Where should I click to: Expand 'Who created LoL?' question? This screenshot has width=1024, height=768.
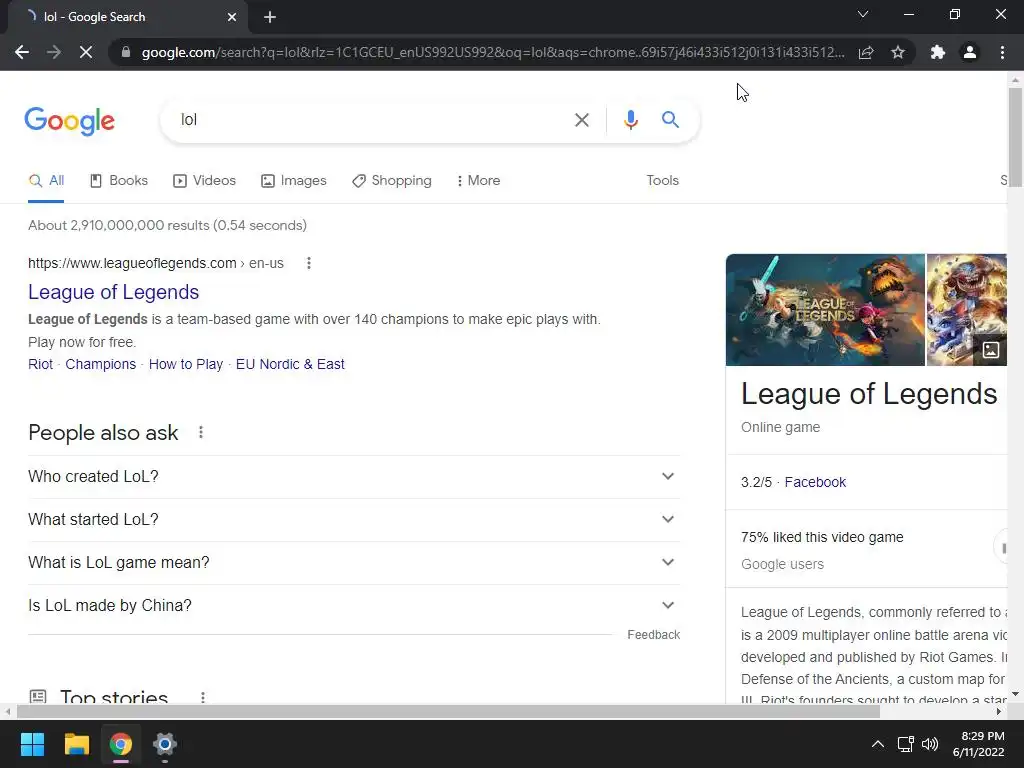(x=354, y=477)
